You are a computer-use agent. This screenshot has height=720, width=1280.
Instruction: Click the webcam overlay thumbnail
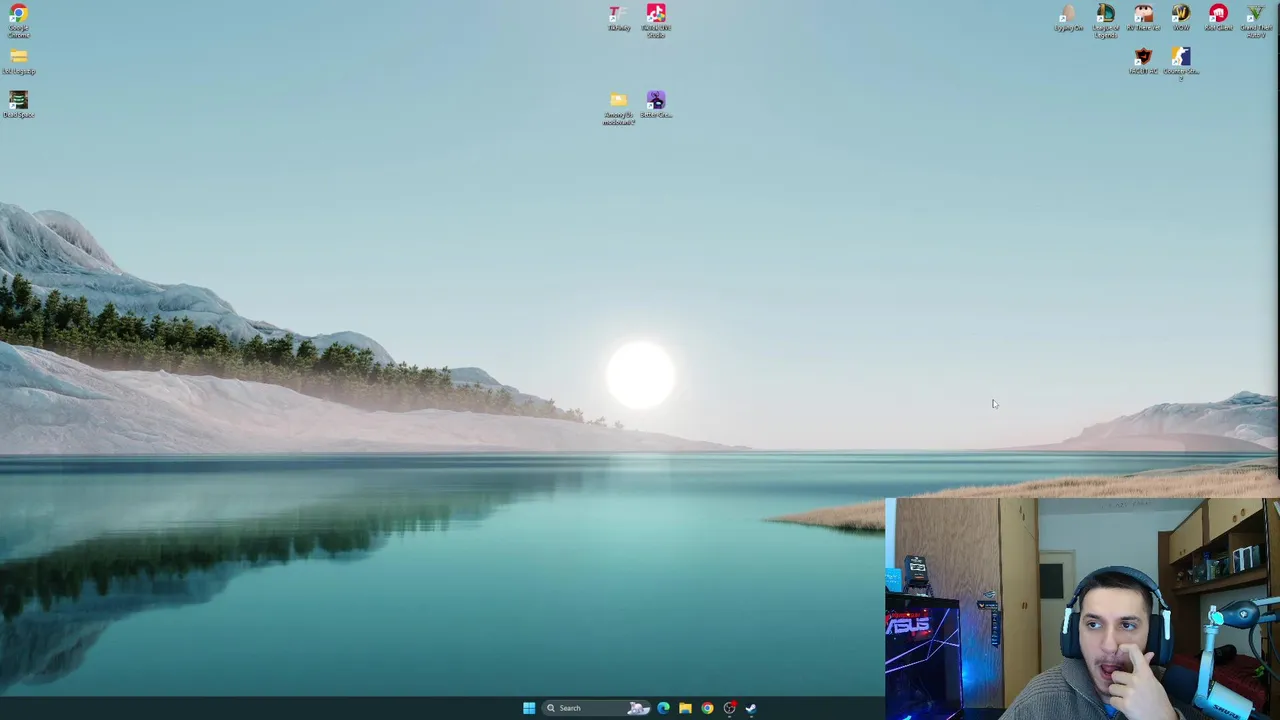1082,609
